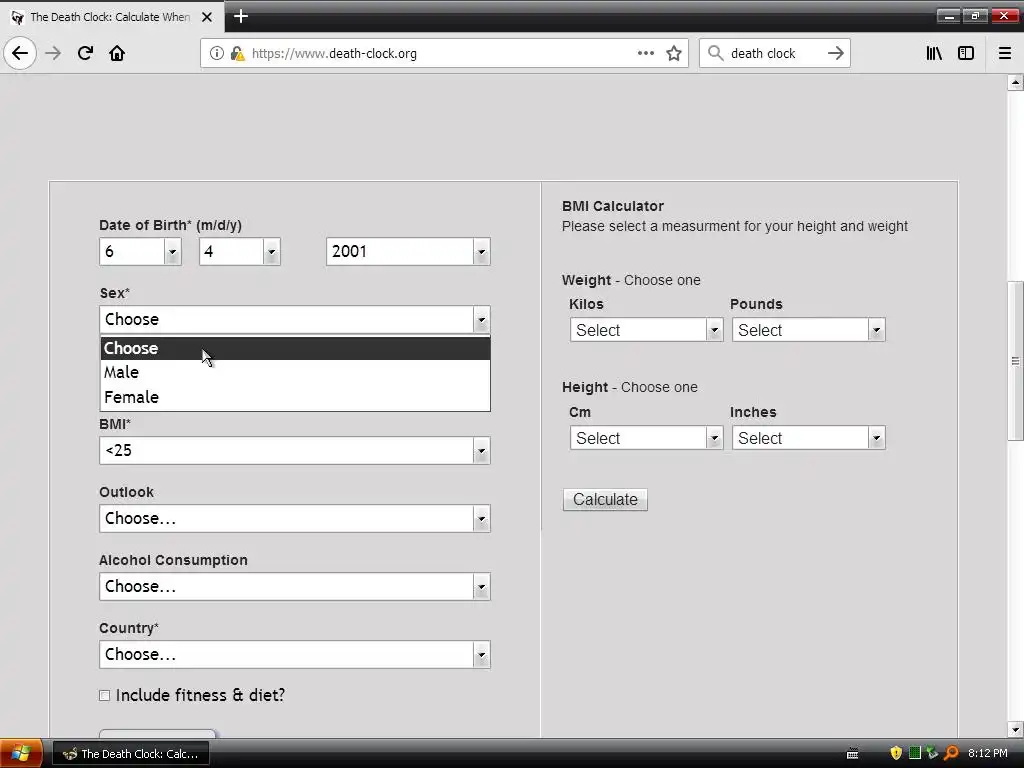Open the Inches height dropdown
The height and width of the screenshot is (768, 1024).
tap(808, 438)
